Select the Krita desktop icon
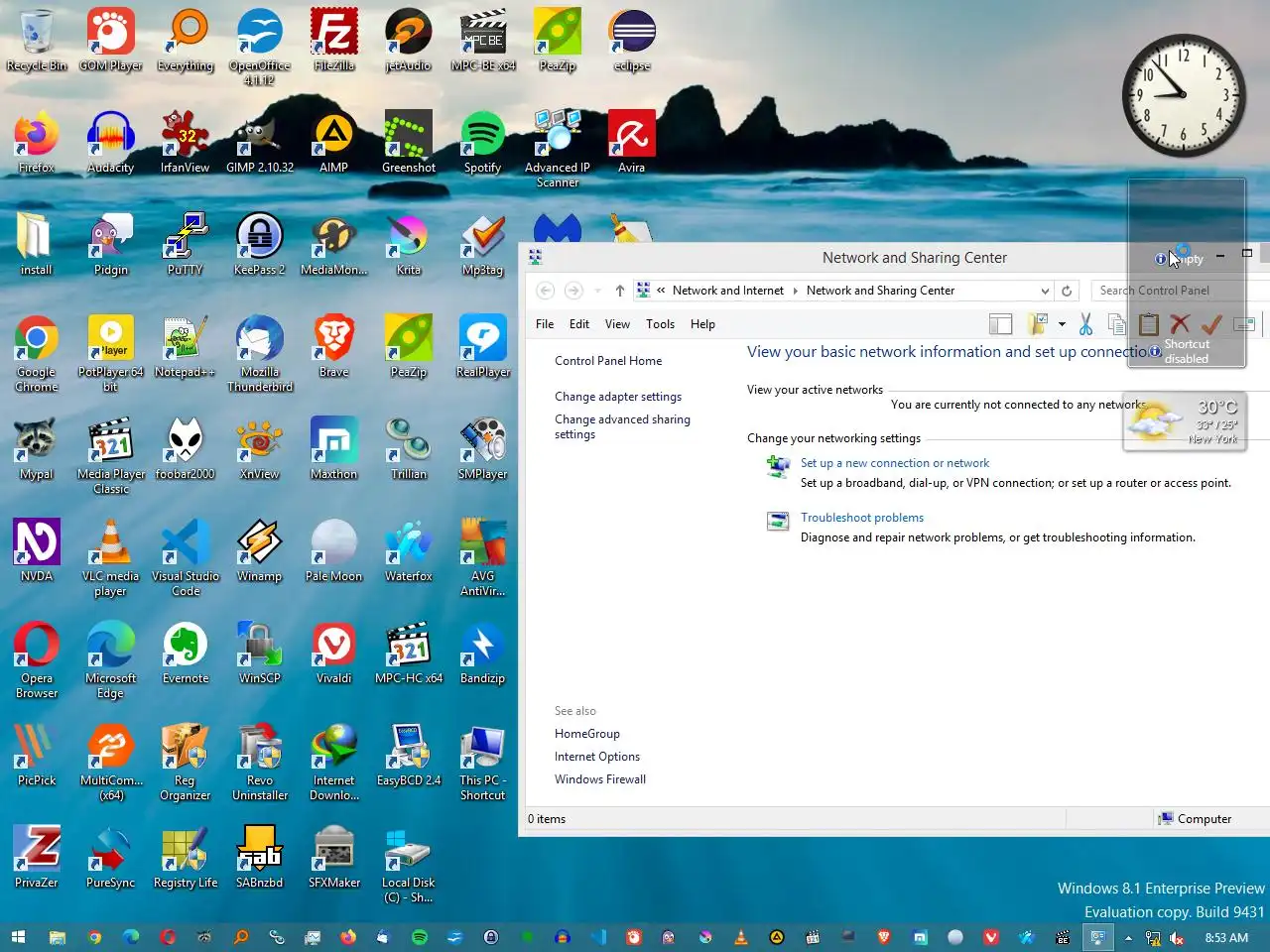Image resolution: width=1270 pixels, height=952 pixels. click(x=409, y=244)
